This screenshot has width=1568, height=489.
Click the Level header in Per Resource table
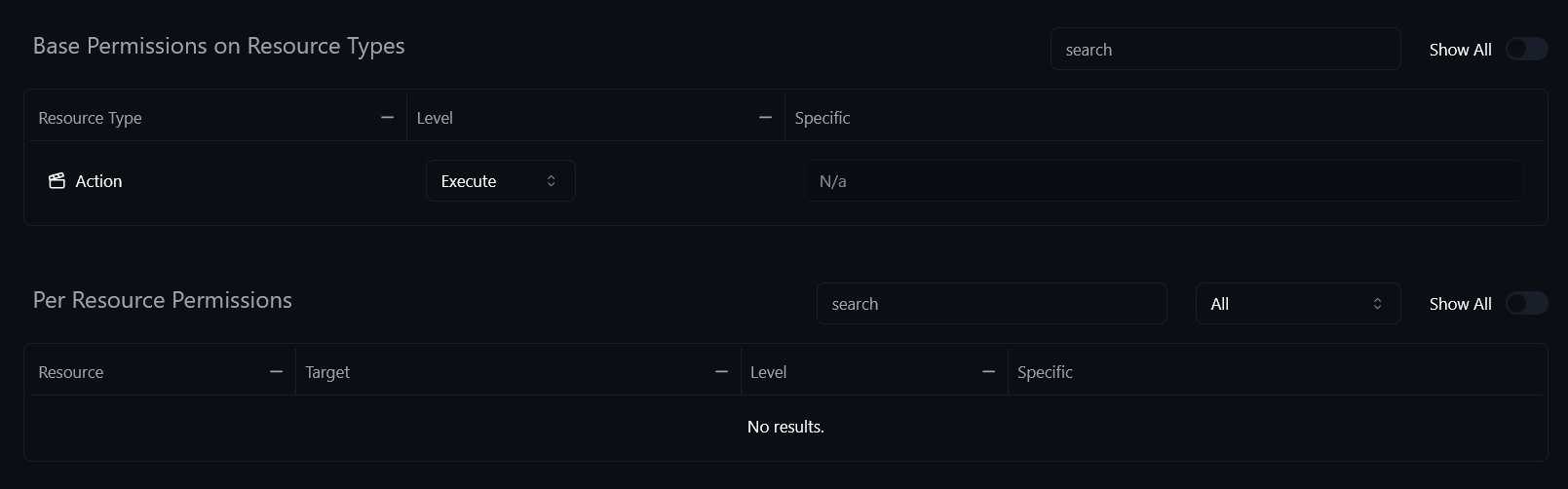coord(768,372)
